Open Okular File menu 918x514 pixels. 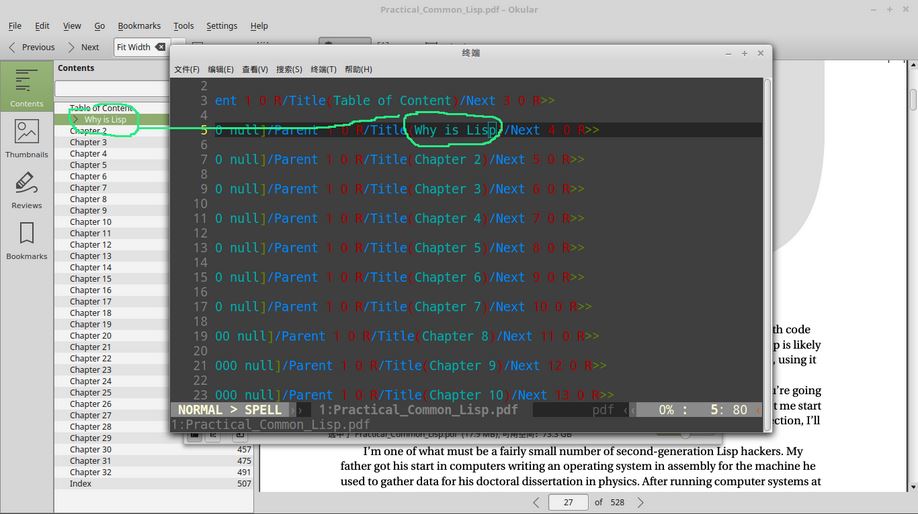tap(15, 26)
